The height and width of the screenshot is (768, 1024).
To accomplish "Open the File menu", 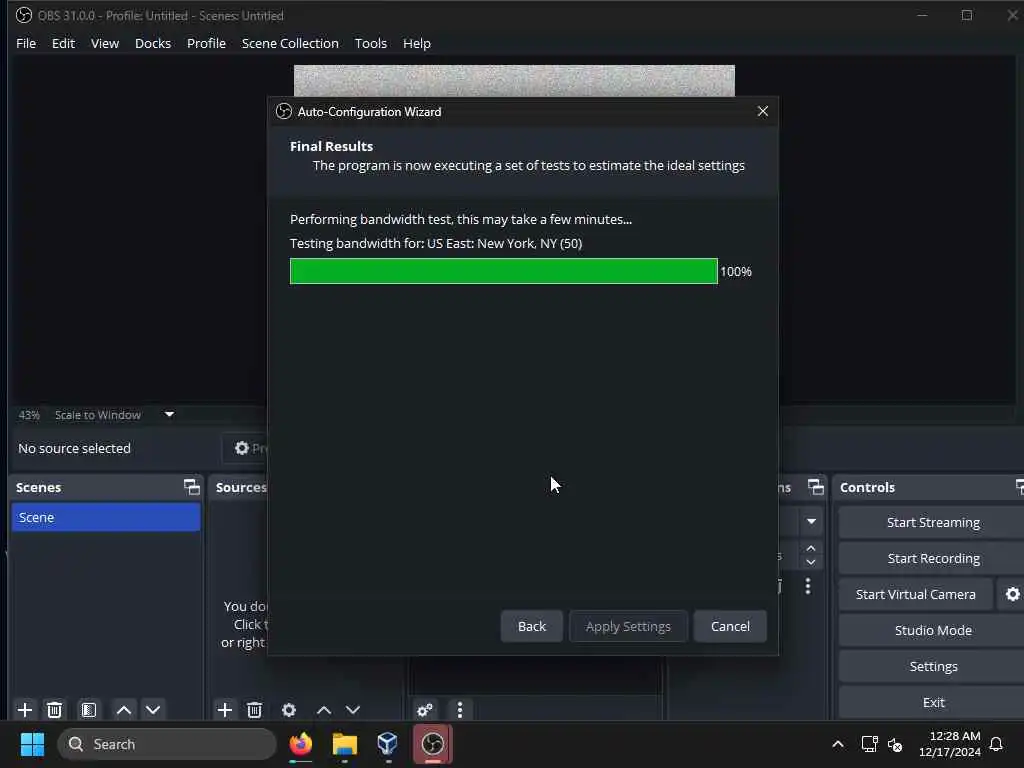I will (x=26, y=43).
